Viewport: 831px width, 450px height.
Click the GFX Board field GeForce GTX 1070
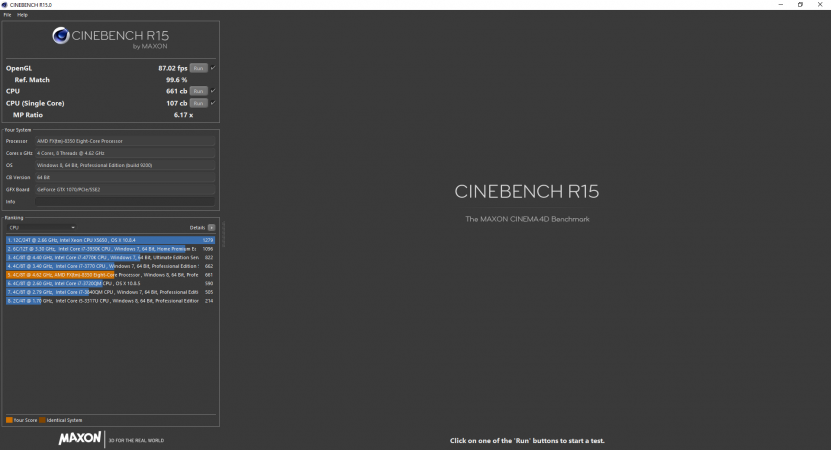125,189
